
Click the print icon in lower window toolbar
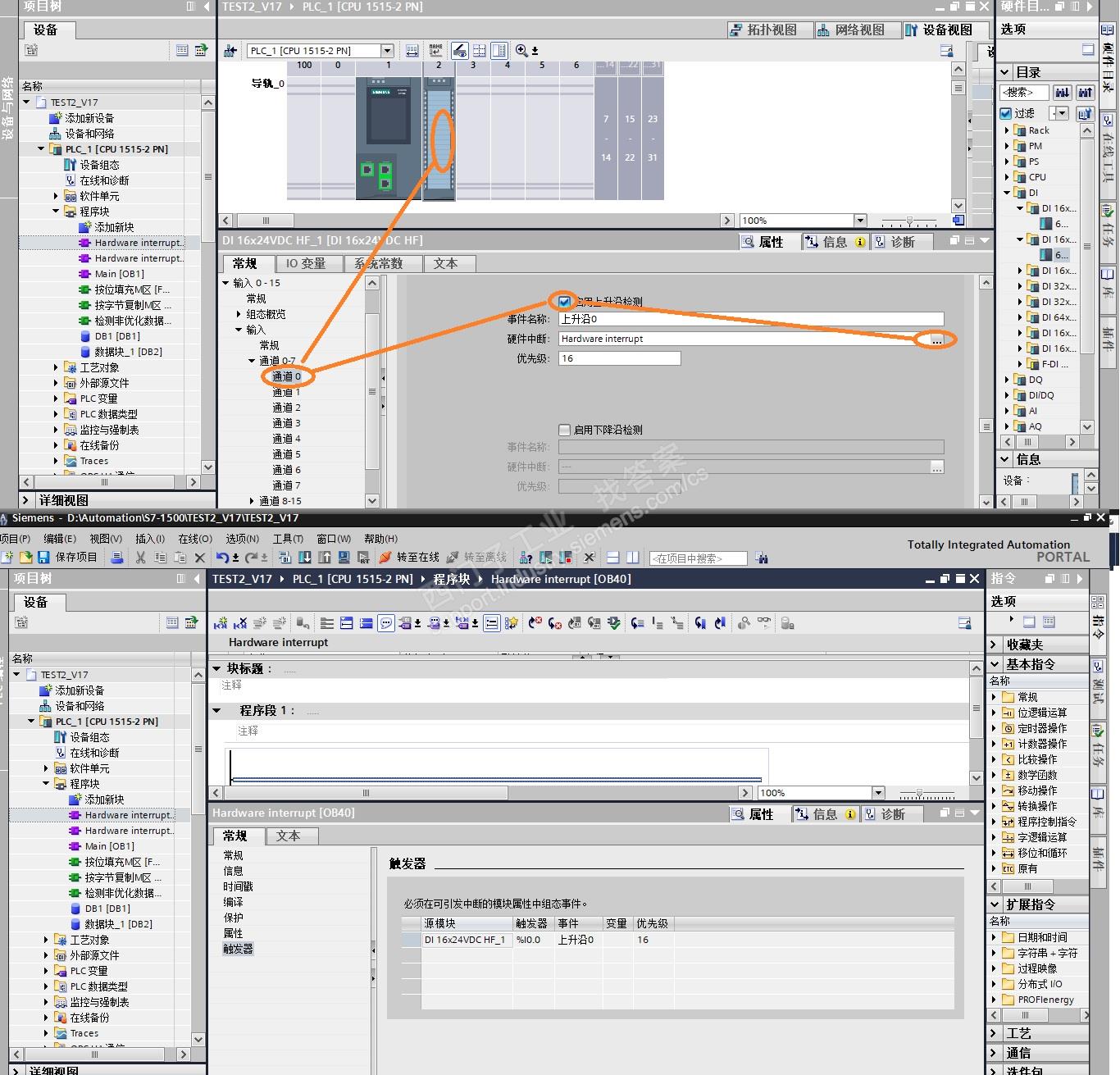(117, 558)
